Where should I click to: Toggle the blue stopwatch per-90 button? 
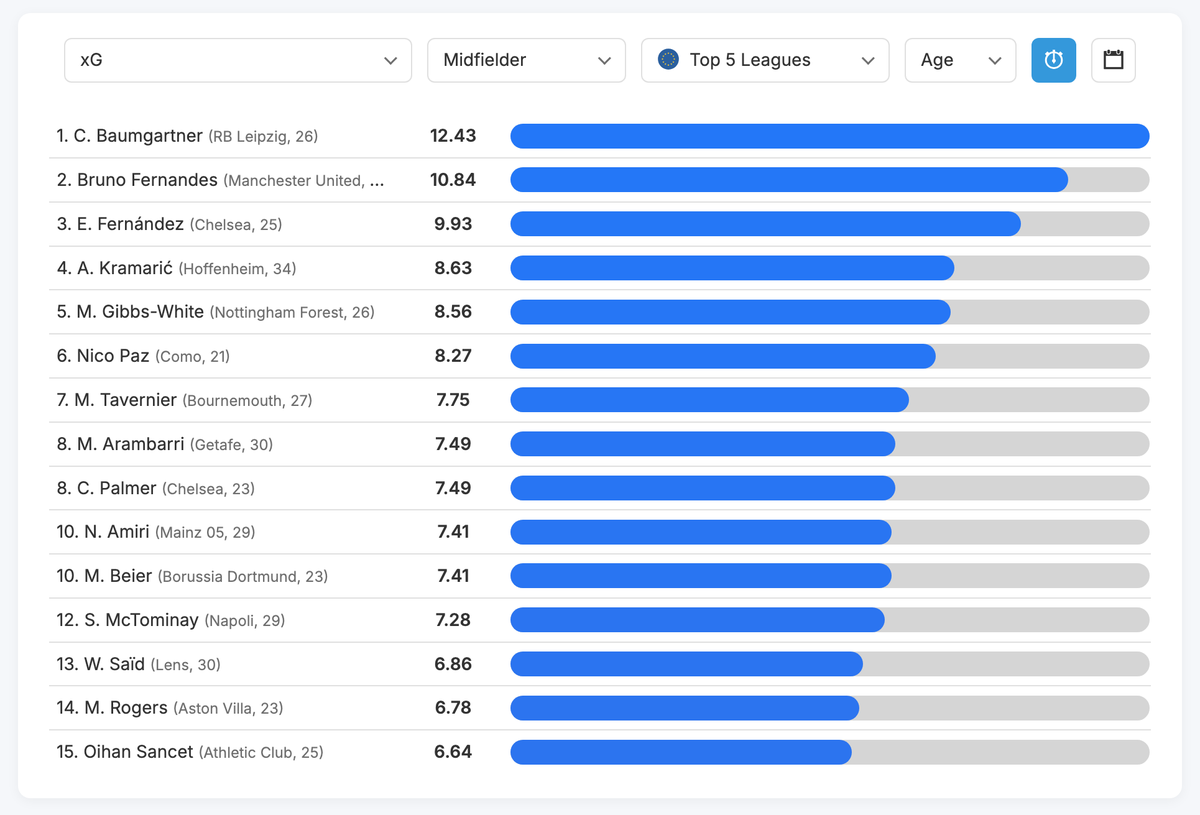(x=1053, y=60)
